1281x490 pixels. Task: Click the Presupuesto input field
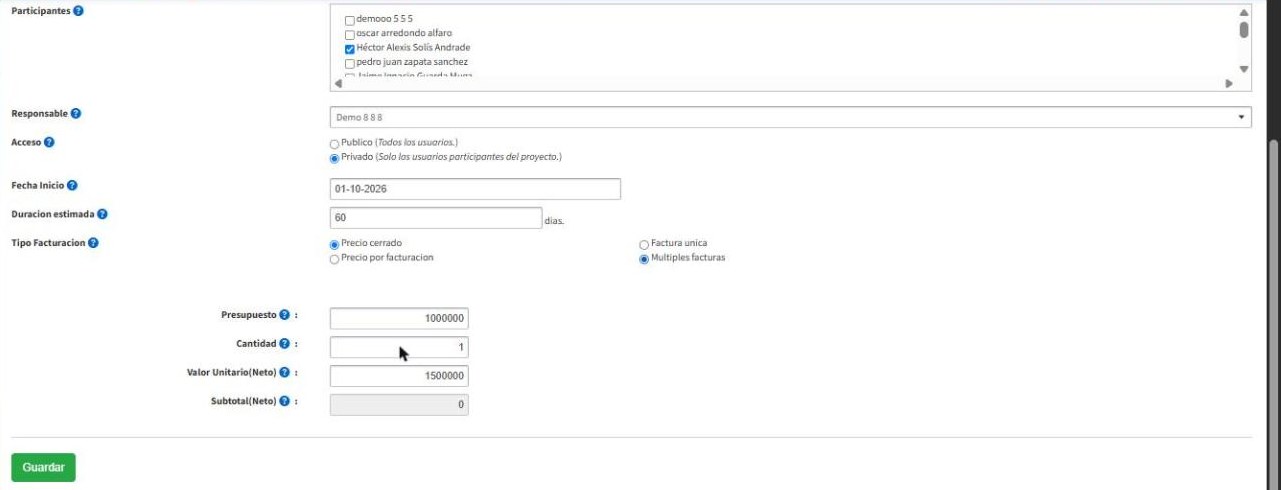click(x=399, y=318)
